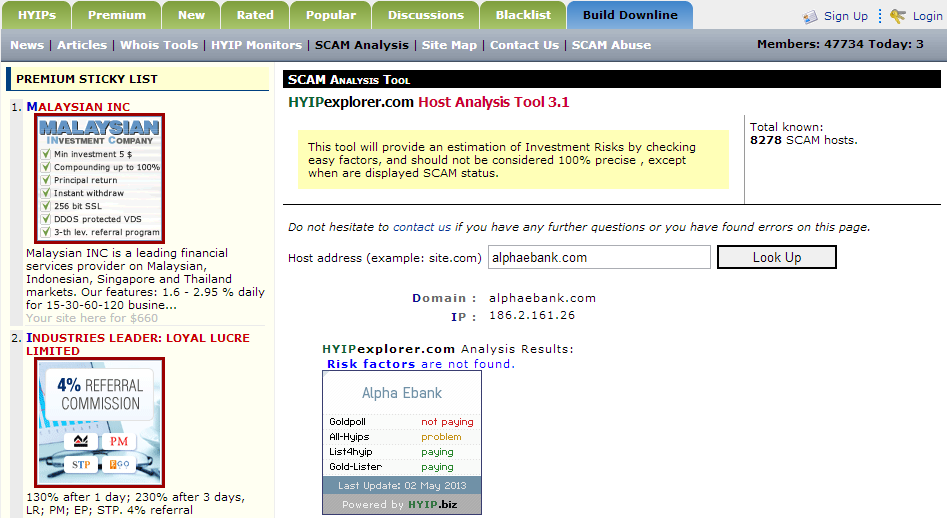Open Industries Leader: Loyal Lucre Limited link
This screenshot has width=947, height=518.
click(138, 344)
